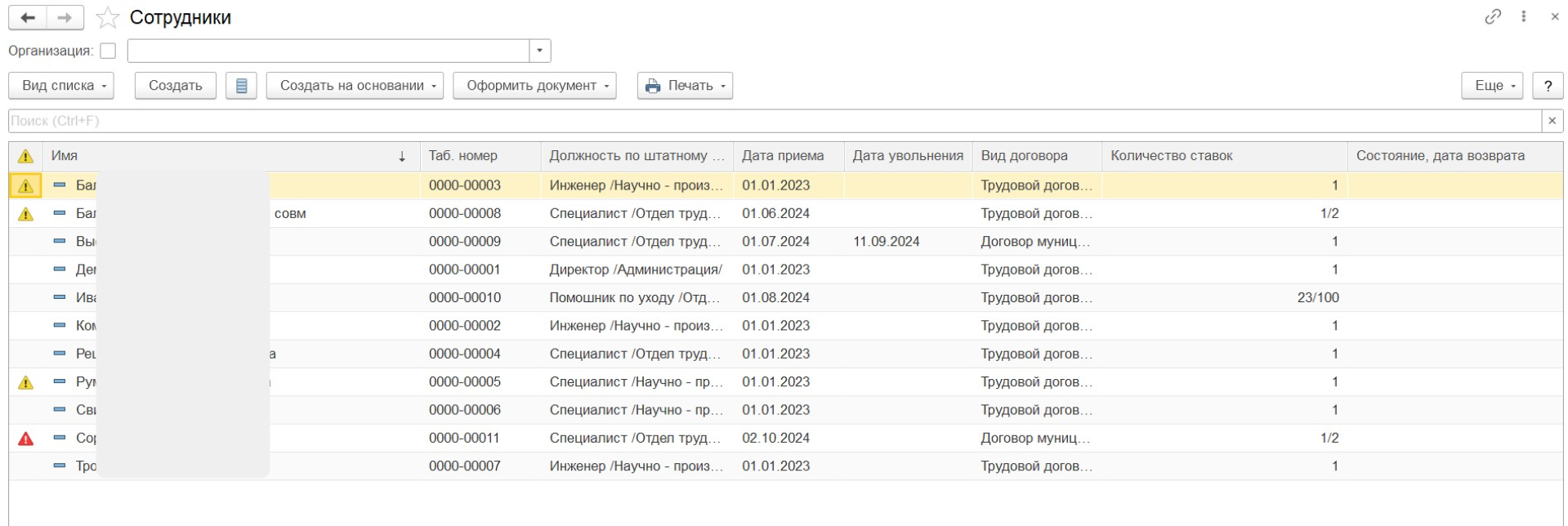Viewport: 1568px width, 526px height.
Task: Click Специалист position in row 0000-00006
Action: point(637,410)
